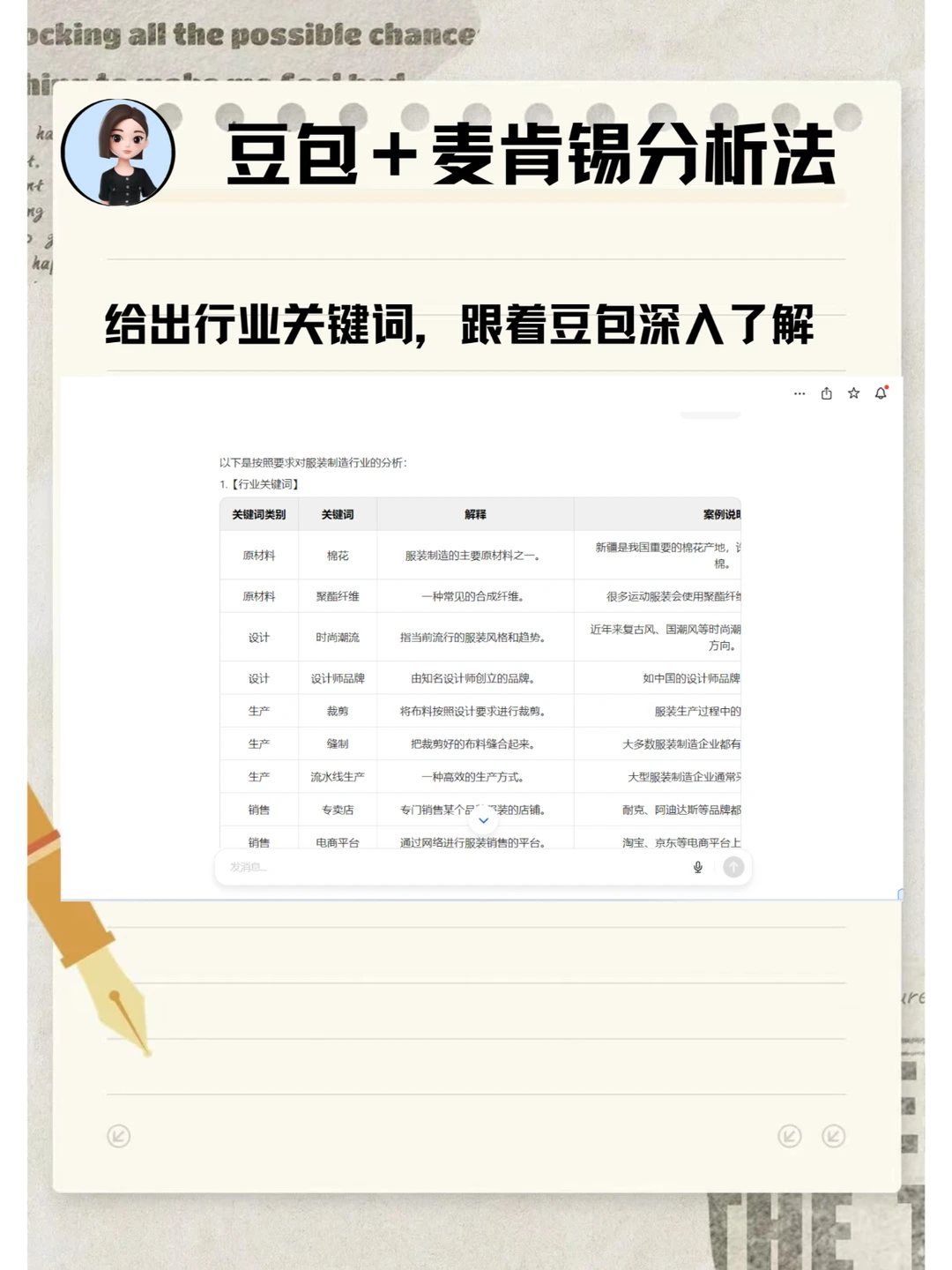Image resolution: width=952 pixels, height=1270 pixels.
Task: Click 设计 category in the 设计师品牌 row
Action: (259, 678)
